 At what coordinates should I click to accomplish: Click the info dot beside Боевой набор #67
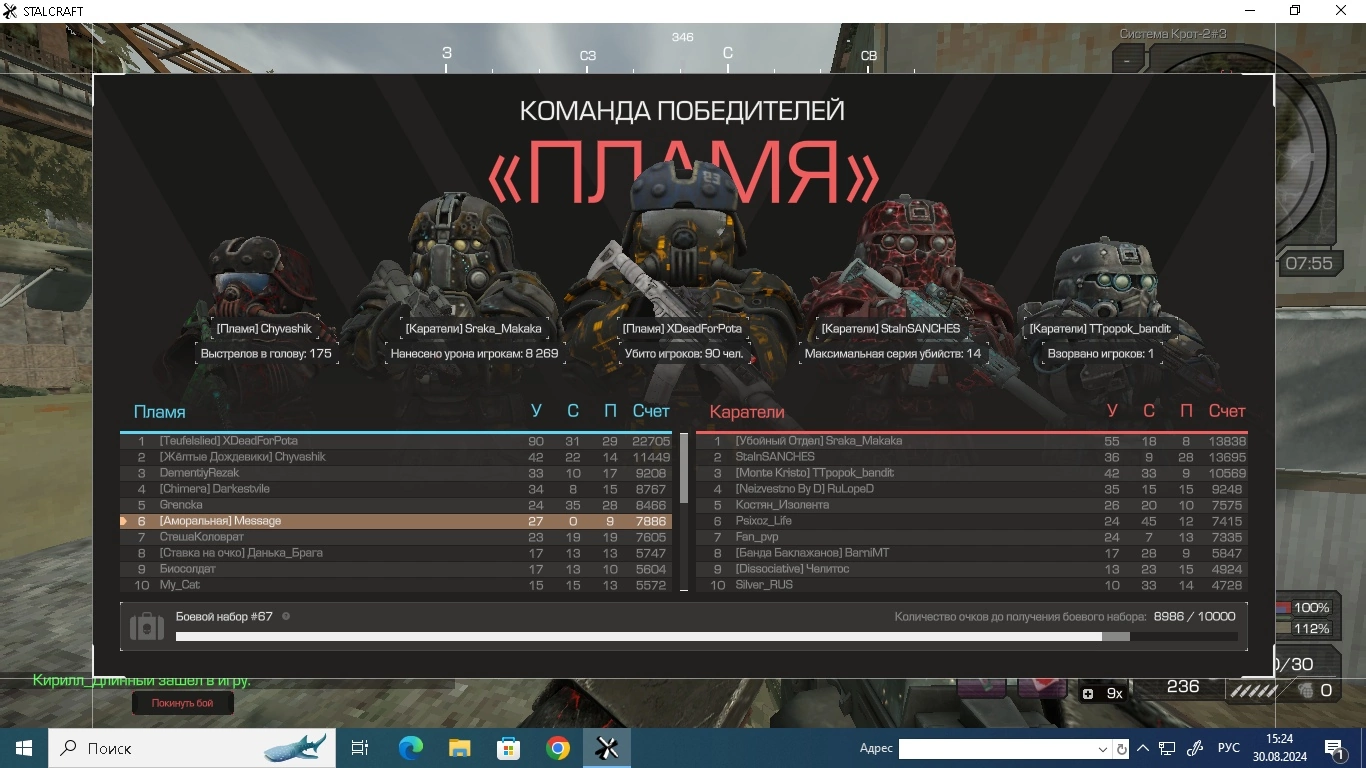[x=286, y=616]
